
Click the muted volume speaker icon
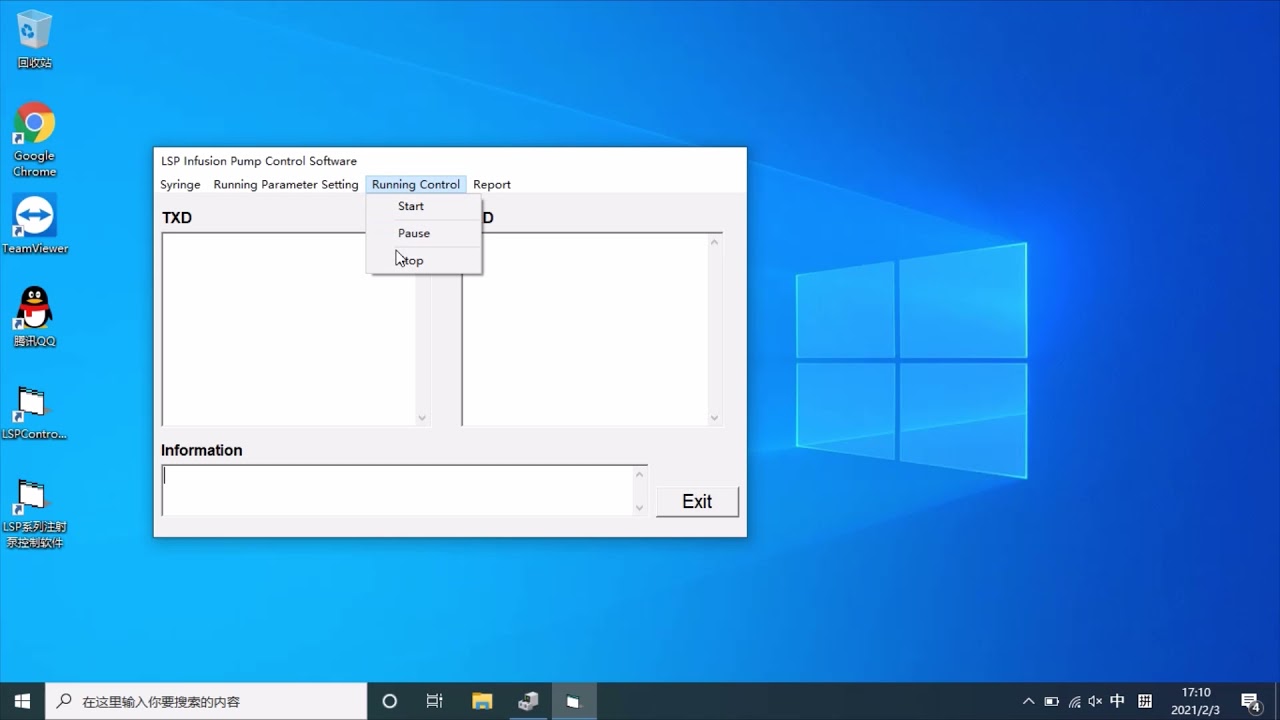coord(1095,702)
